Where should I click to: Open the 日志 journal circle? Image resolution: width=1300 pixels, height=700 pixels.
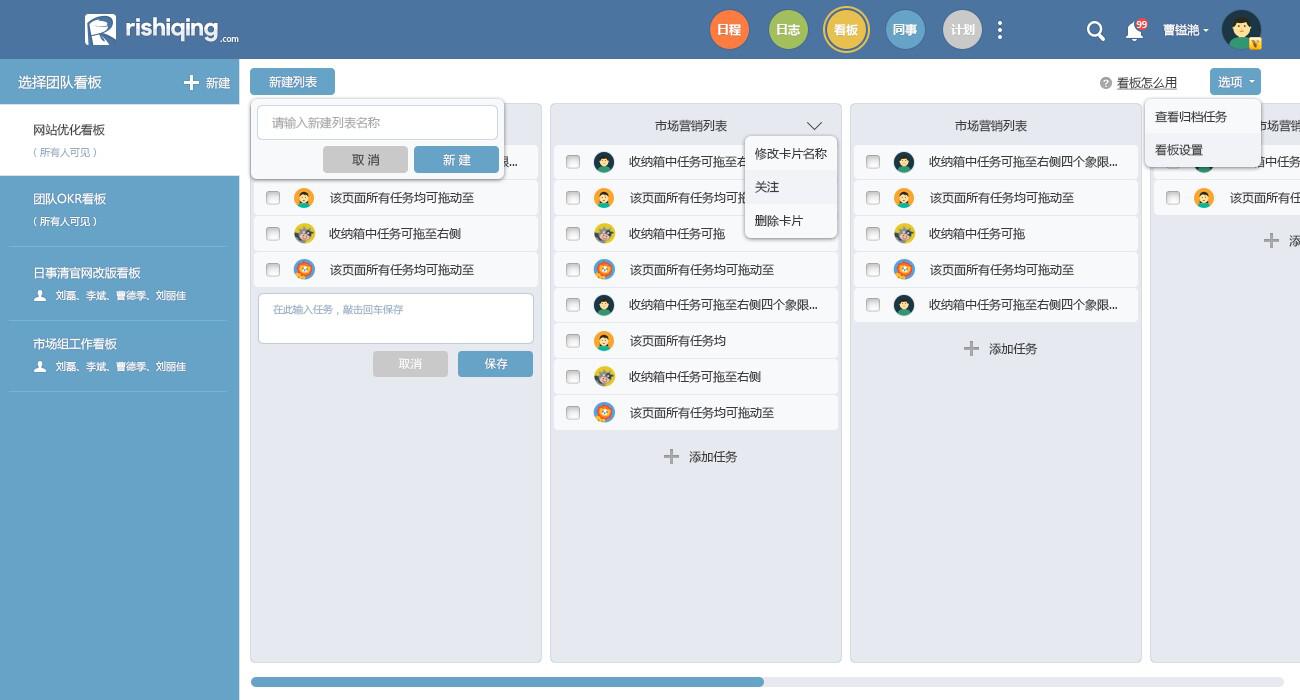tap(788, 30)
